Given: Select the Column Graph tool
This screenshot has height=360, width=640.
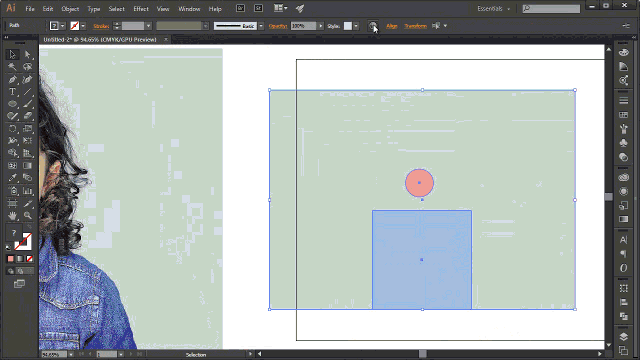Looking at the screenshot, I should coord(27,191).
